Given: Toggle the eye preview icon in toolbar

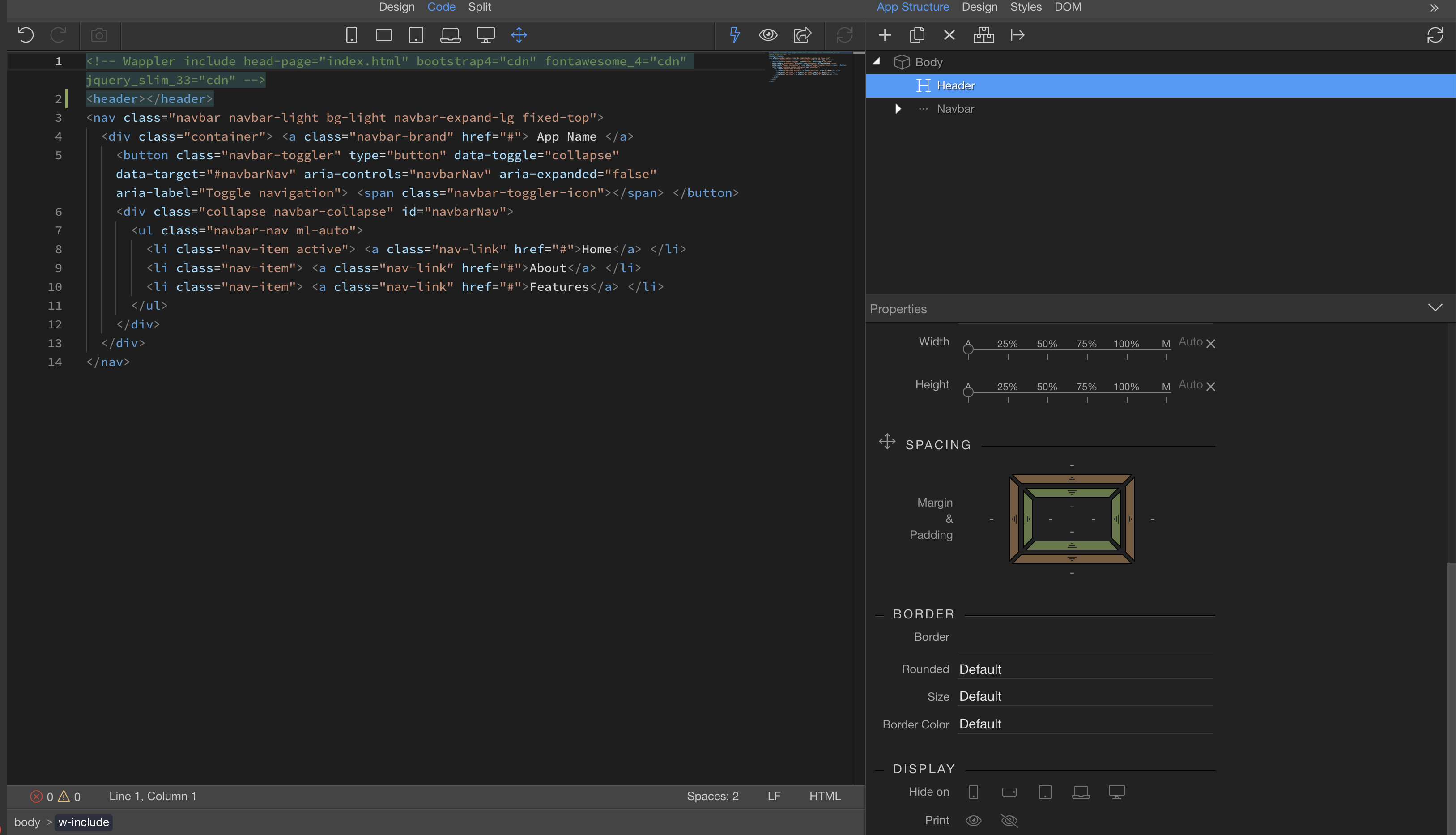Looking at the screenshot, I should pyautogui.click(x=768, y=35).
